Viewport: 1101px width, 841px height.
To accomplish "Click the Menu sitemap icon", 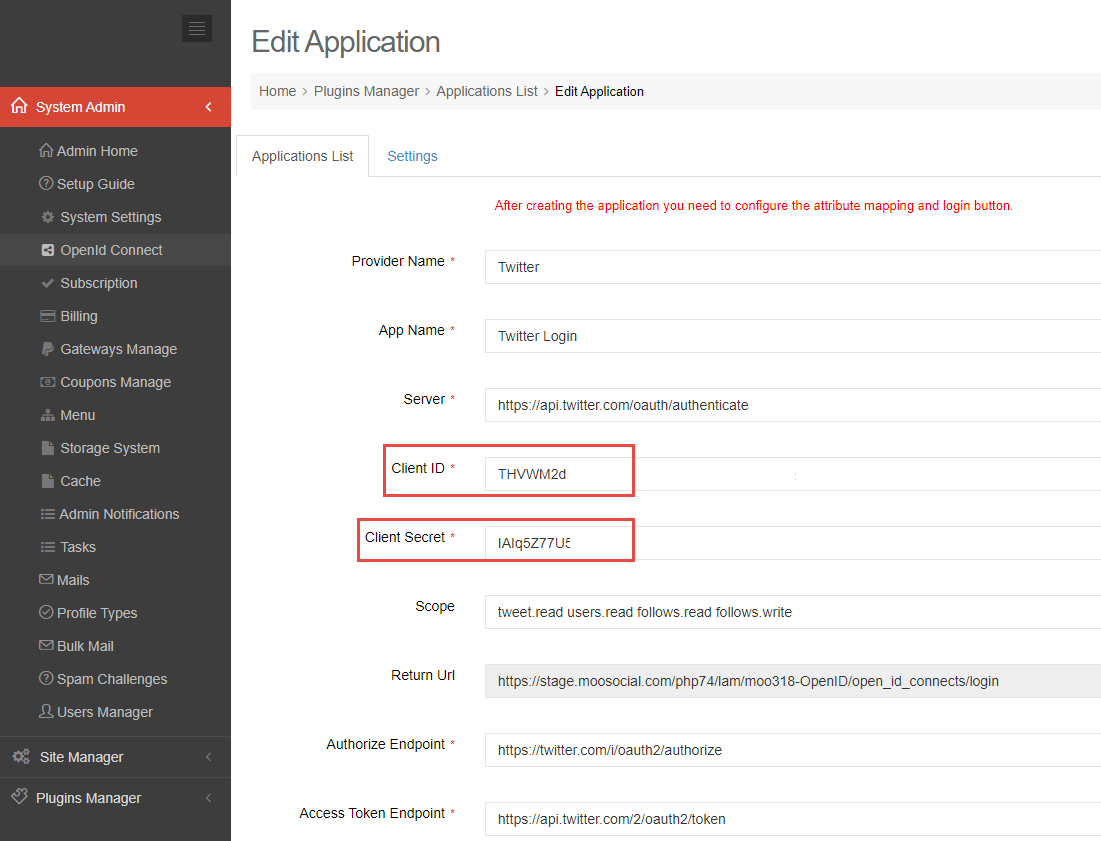I will click(x=48, y=415).
